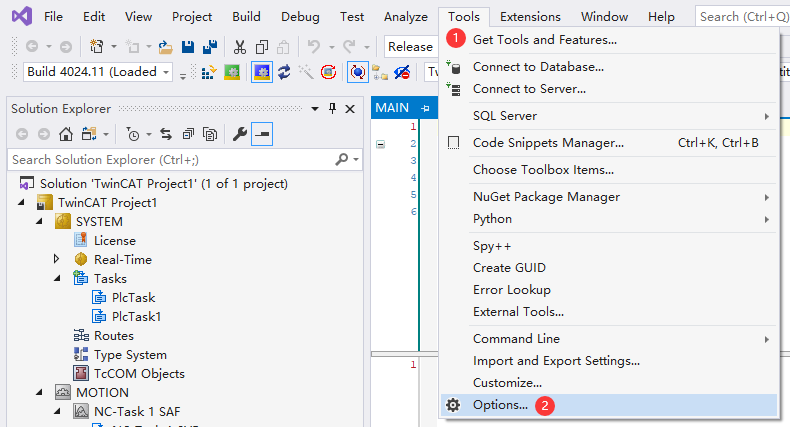Collapse the TwinCAT Project1 tree node
This screenshot has height=427, width=790.
point(21,202)
